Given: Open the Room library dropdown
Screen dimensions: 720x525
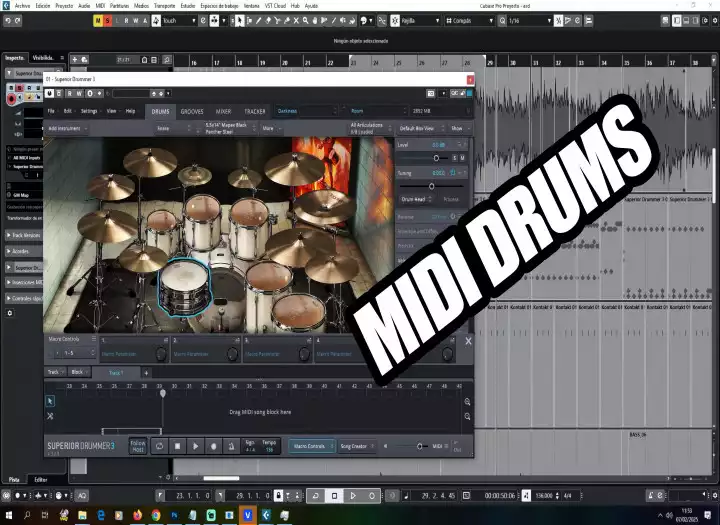Looking at the screenshot, I should point(377,111).
